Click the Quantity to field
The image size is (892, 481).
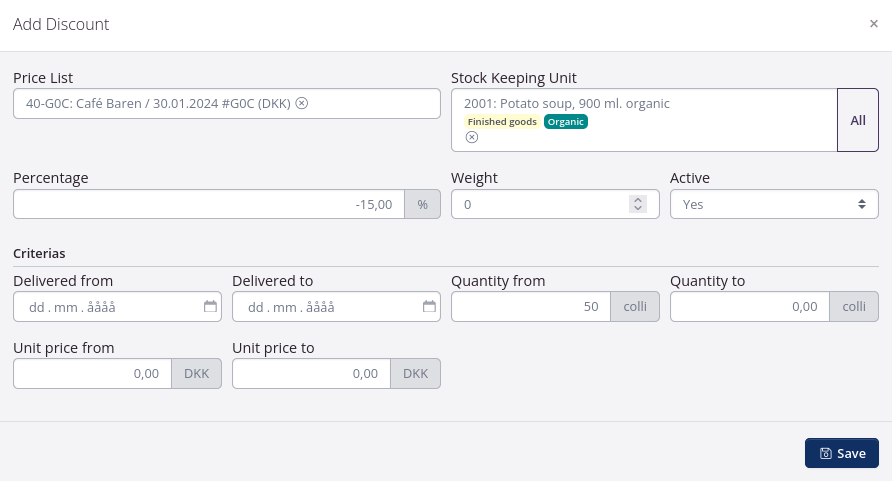click(749, 307)
